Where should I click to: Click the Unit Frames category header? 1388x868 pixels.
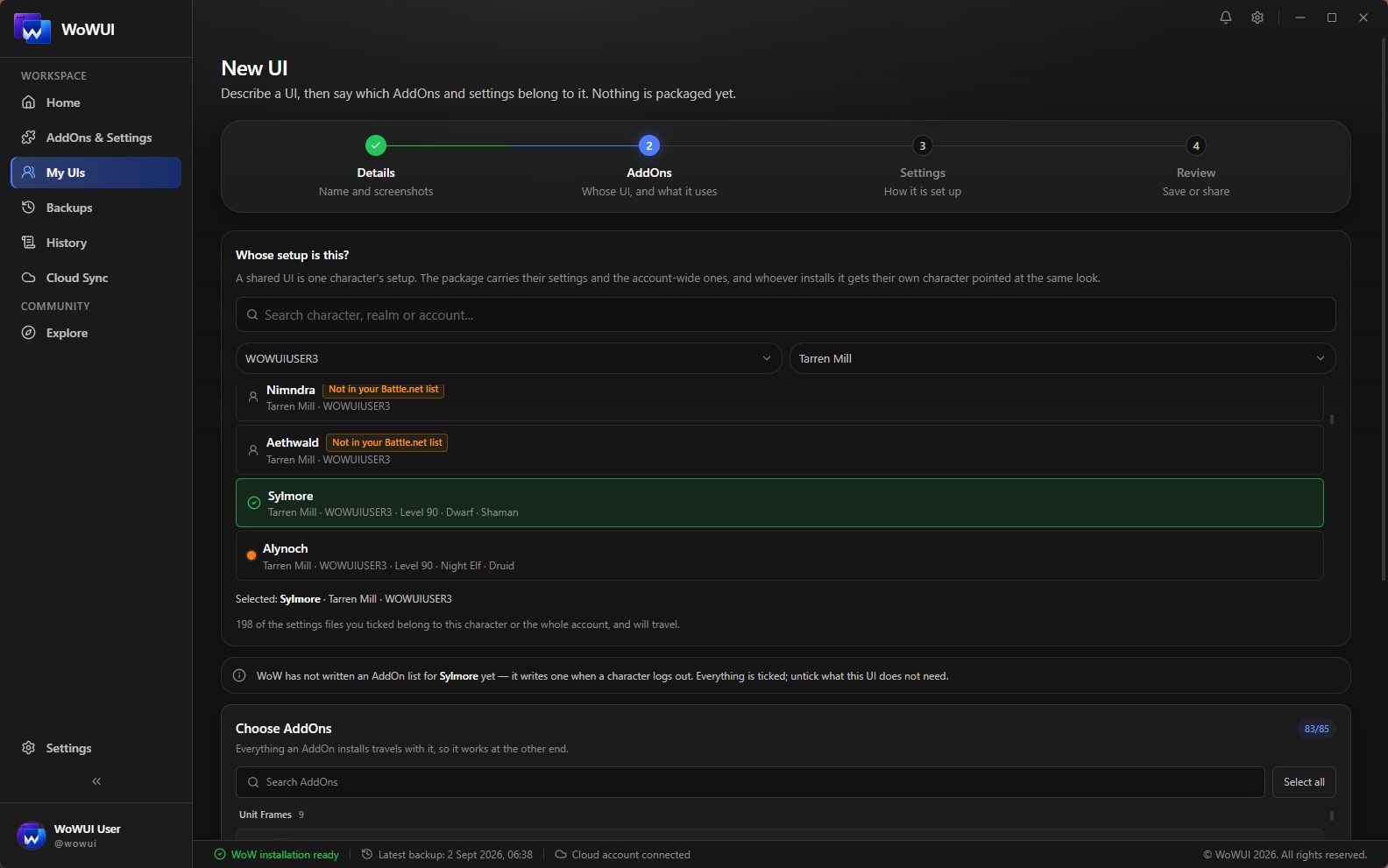272,815
